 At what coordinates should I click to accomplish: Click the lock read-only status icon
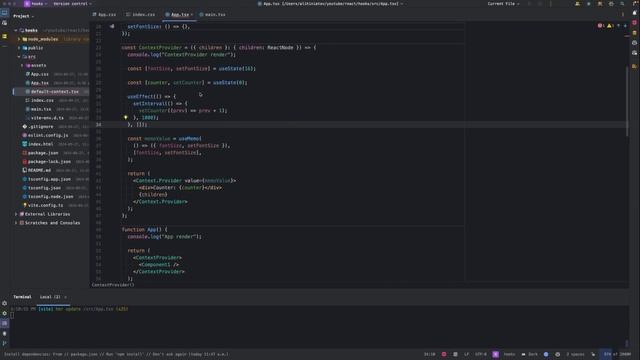pyautogui.click(x=593, y=354)
